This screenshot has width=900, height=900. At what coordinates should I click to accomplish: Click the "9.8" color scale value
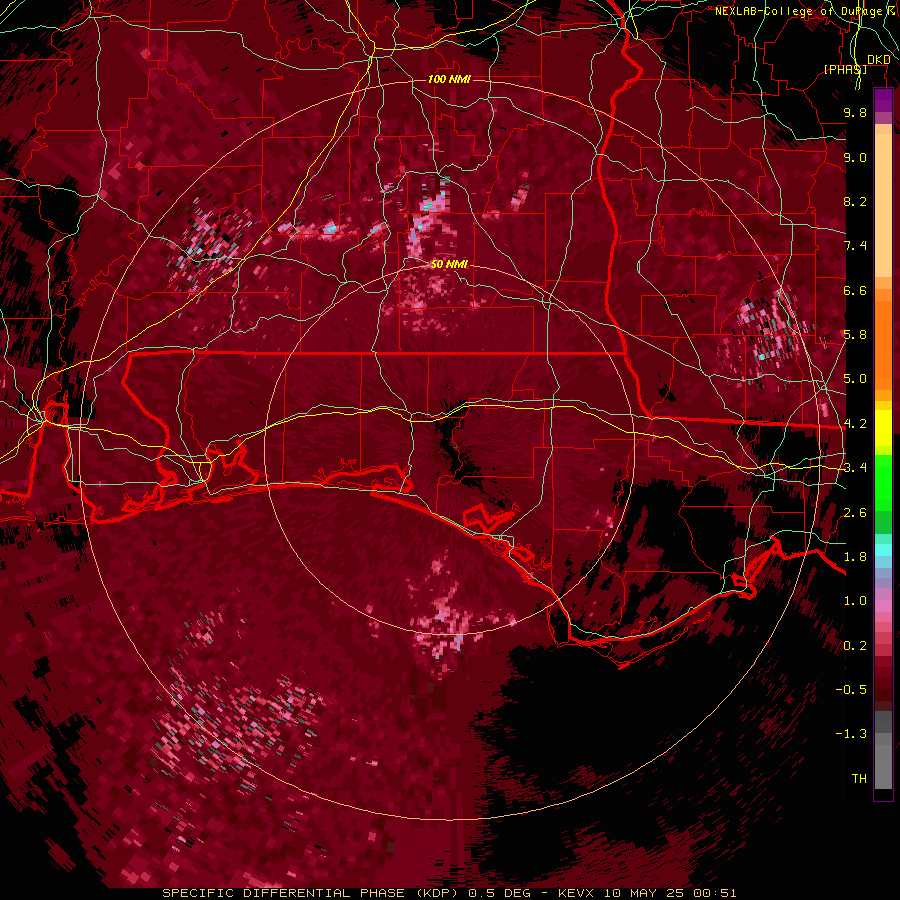tap(855, 112)
